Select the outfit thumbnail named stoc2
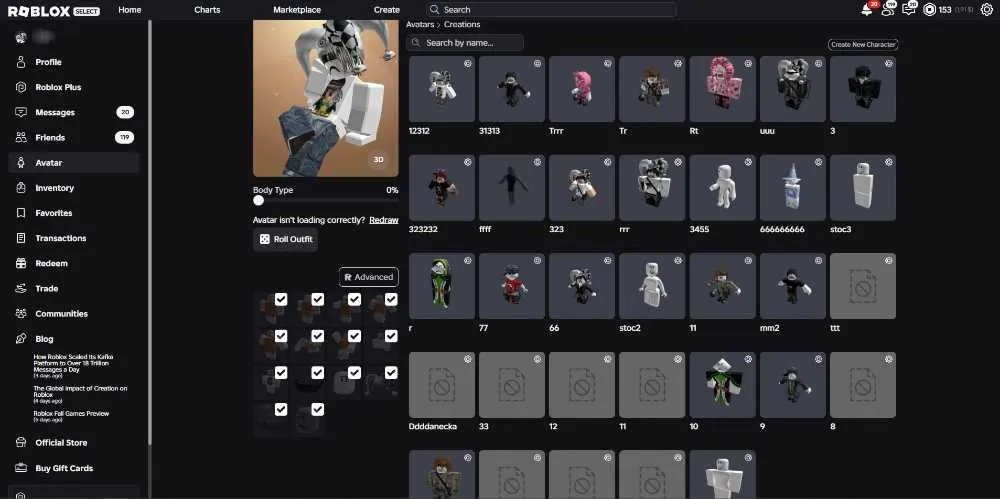This screenshot has width=1000, height=499. tap(652, 286)
